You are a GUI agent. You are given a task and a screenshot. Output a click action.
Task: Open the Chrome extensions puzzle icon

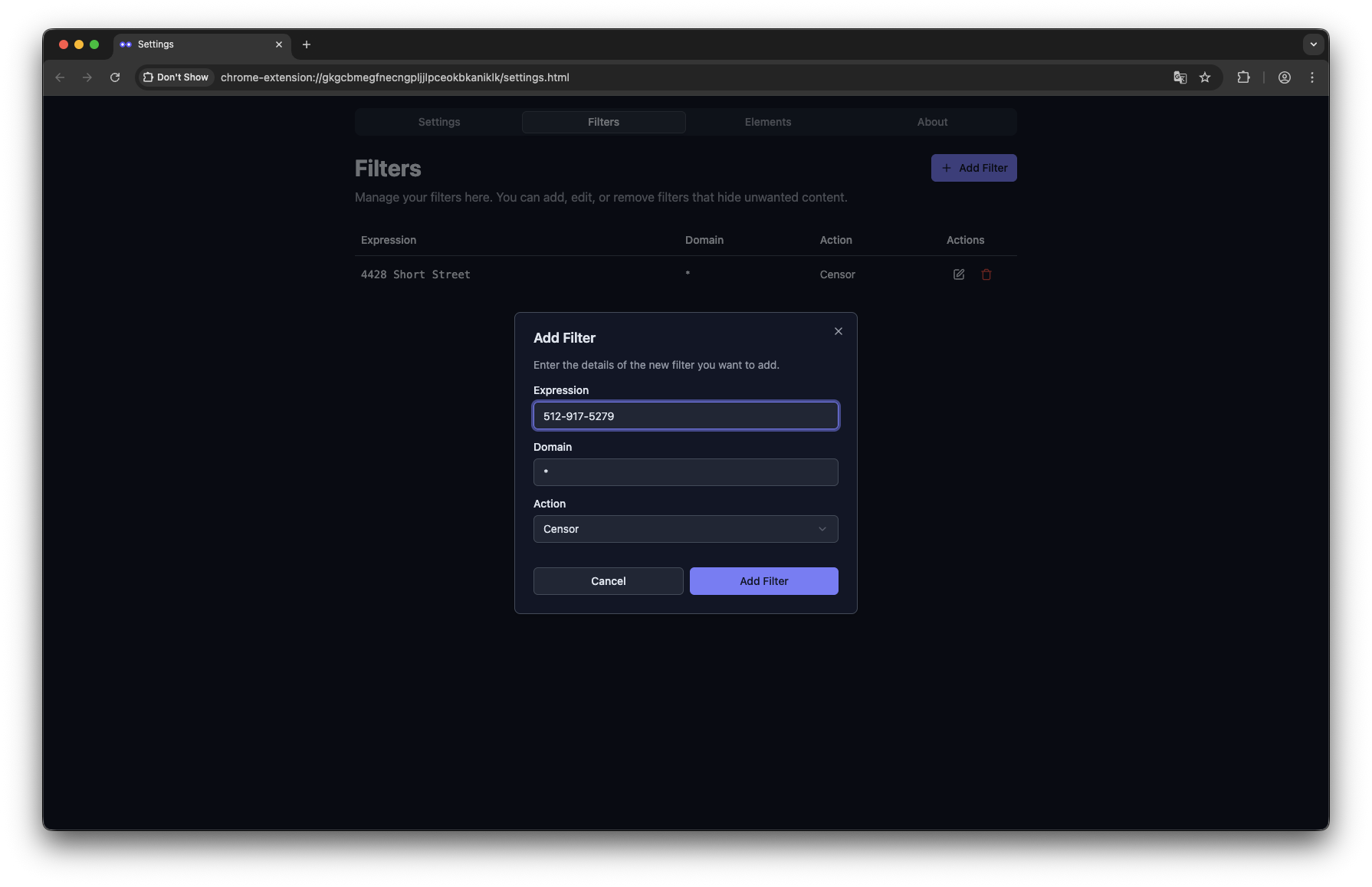(1243, 77)
